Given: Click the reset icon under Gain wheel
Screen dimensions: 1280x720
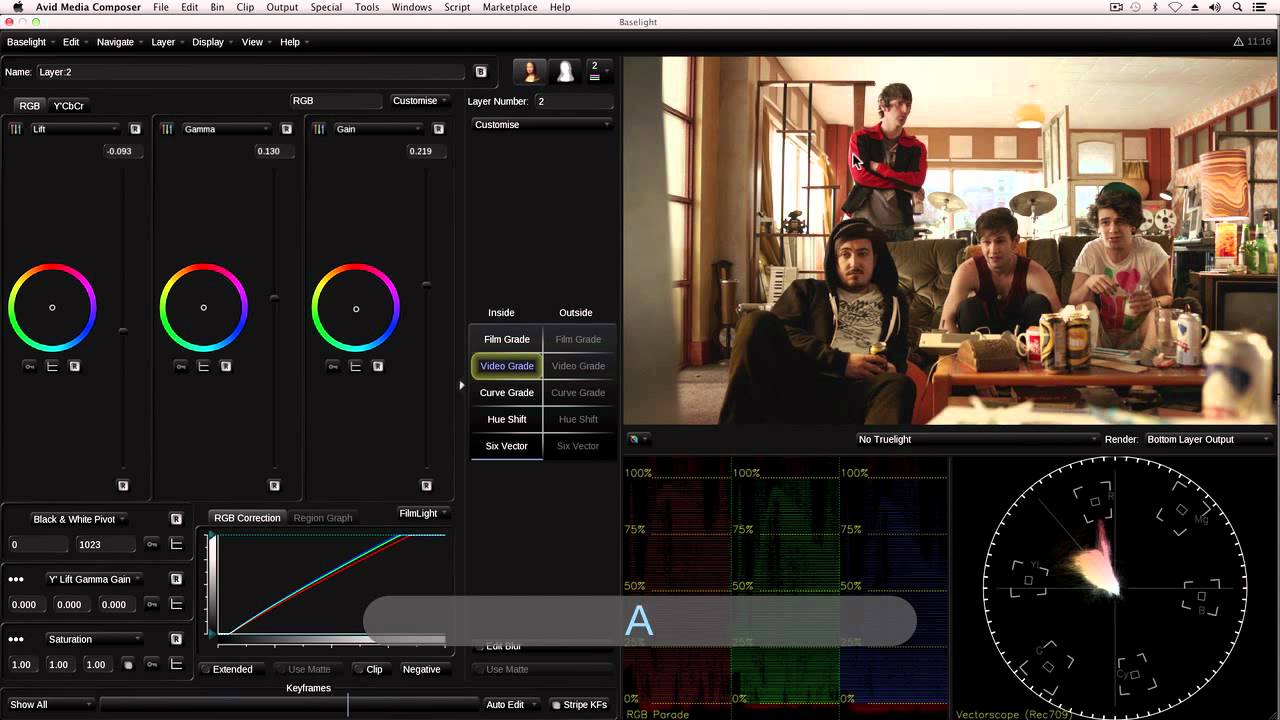Looking at the screenshot, I should [x=378, y=366].
